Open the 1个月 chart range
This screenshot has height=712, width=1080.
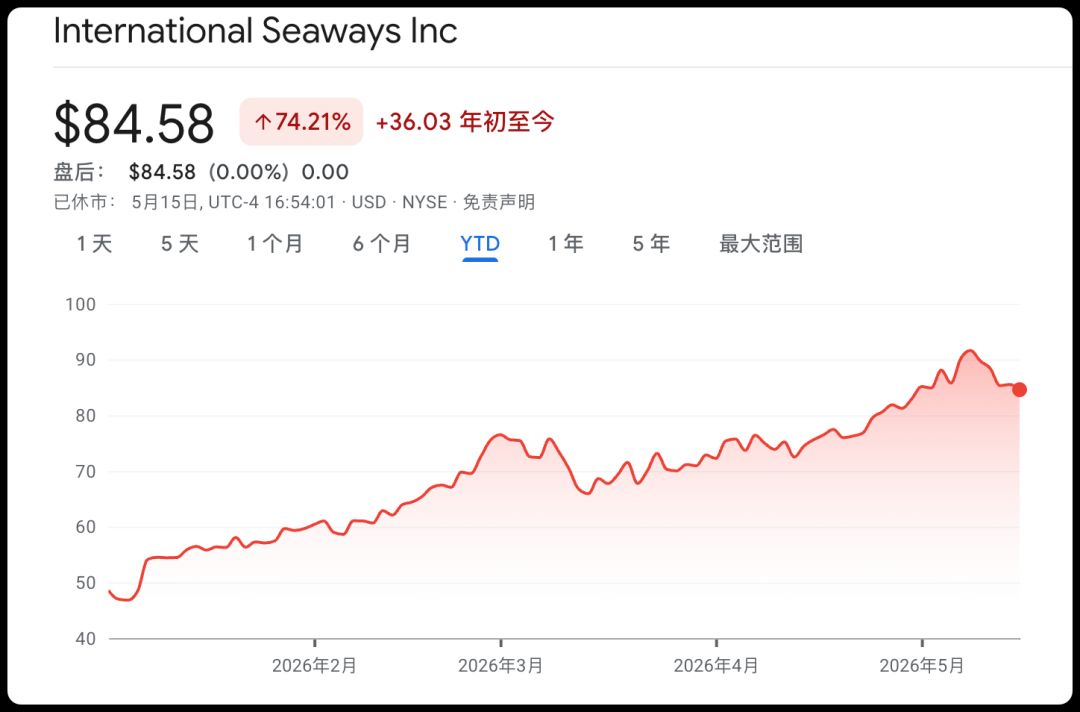[276, 244]
